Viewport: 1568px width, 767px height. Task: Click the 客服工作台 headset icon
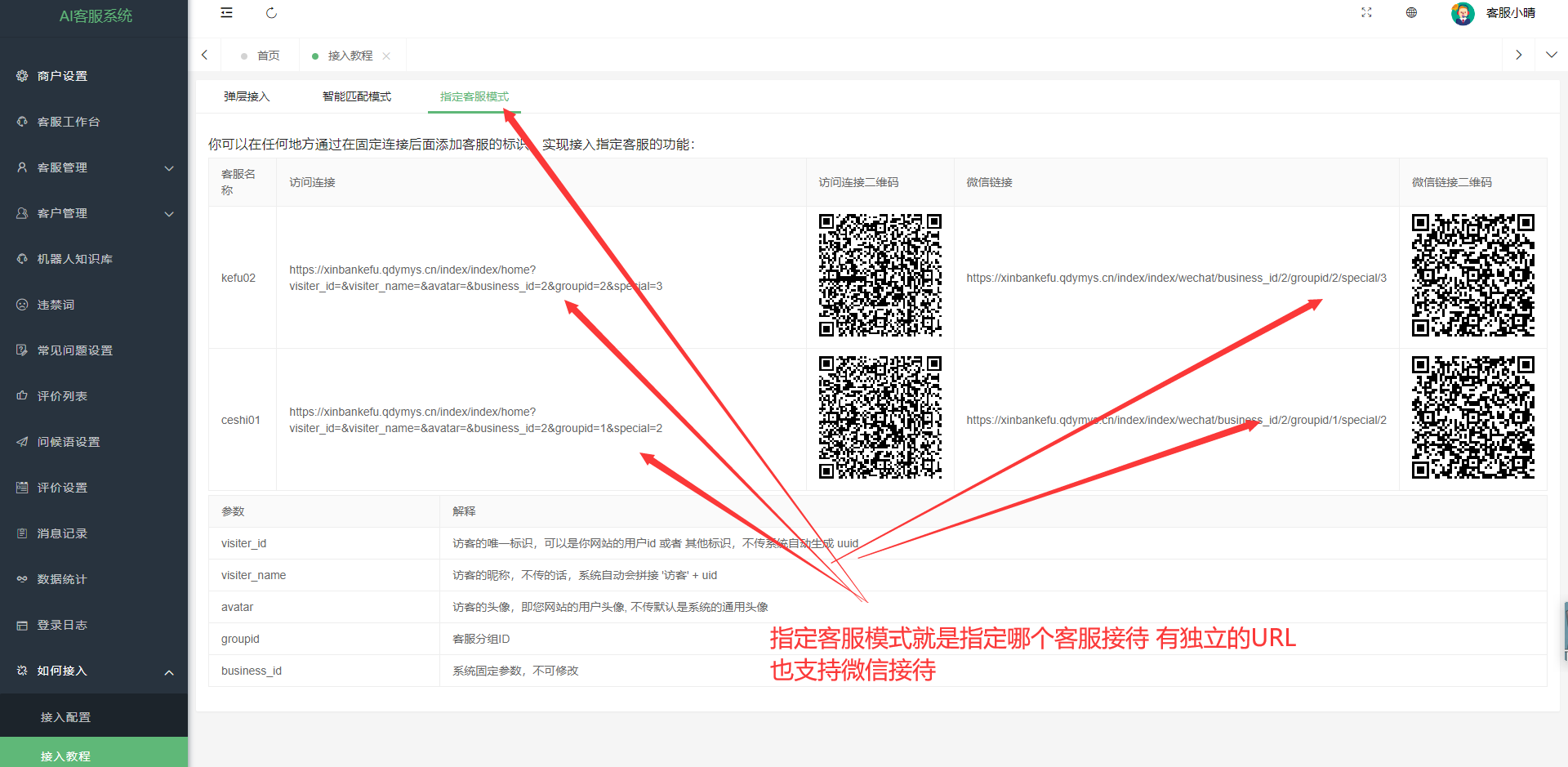pos(22,122)
